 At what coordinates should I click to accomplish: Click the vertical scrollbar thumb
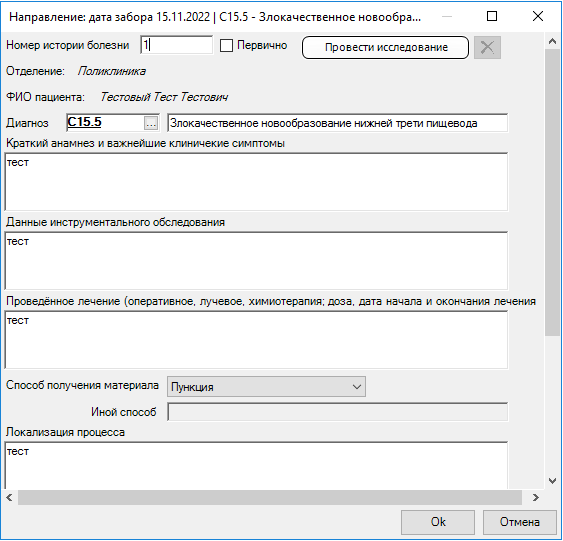pyautogui.click(x=552, y=192)
